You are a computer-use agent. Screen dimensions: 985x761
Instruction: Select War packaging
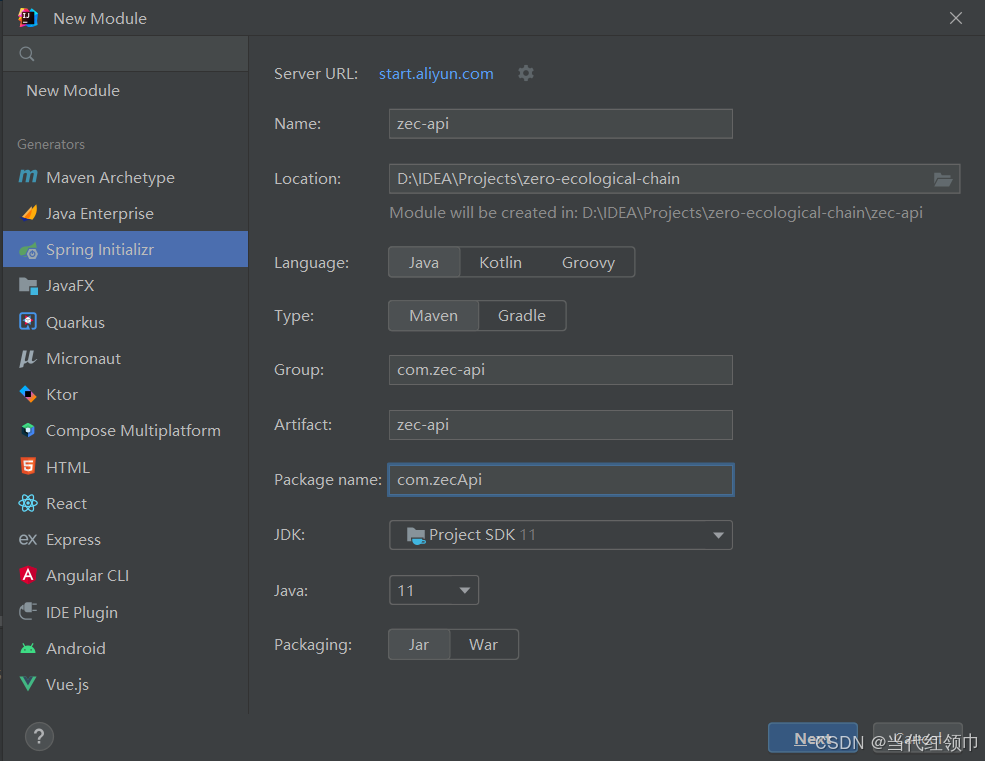[484, 645]
